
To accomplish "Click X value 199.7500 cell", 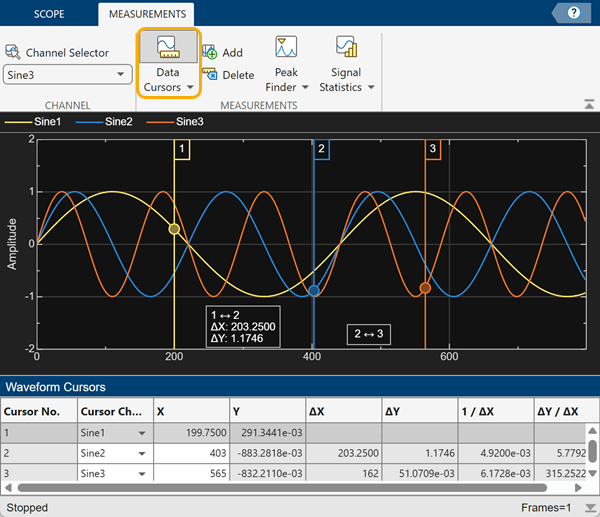I will pos(191,433).
